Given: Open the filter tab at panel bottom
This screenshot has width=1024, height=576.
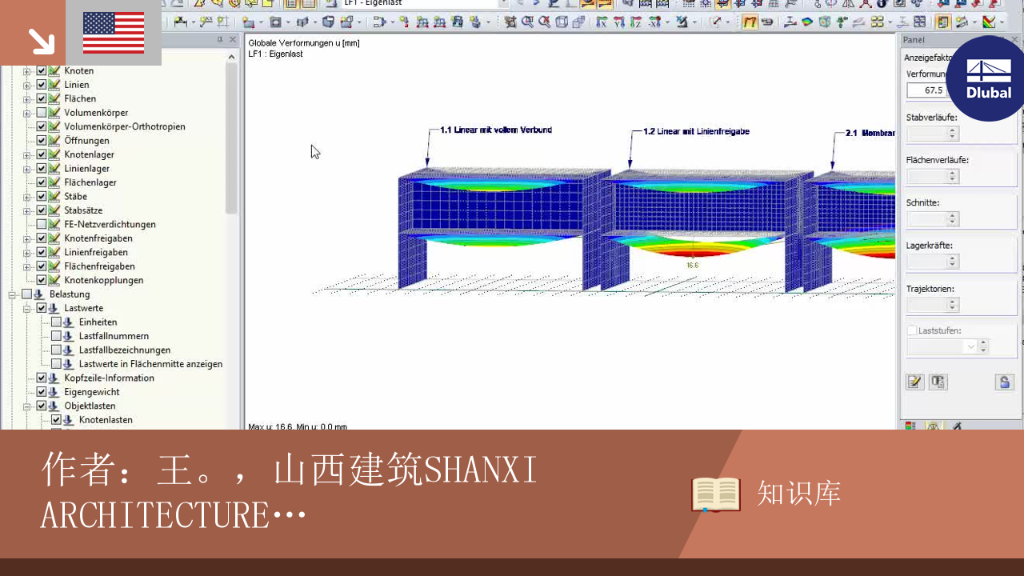Looking at the screenshot, I should point(957,426).
